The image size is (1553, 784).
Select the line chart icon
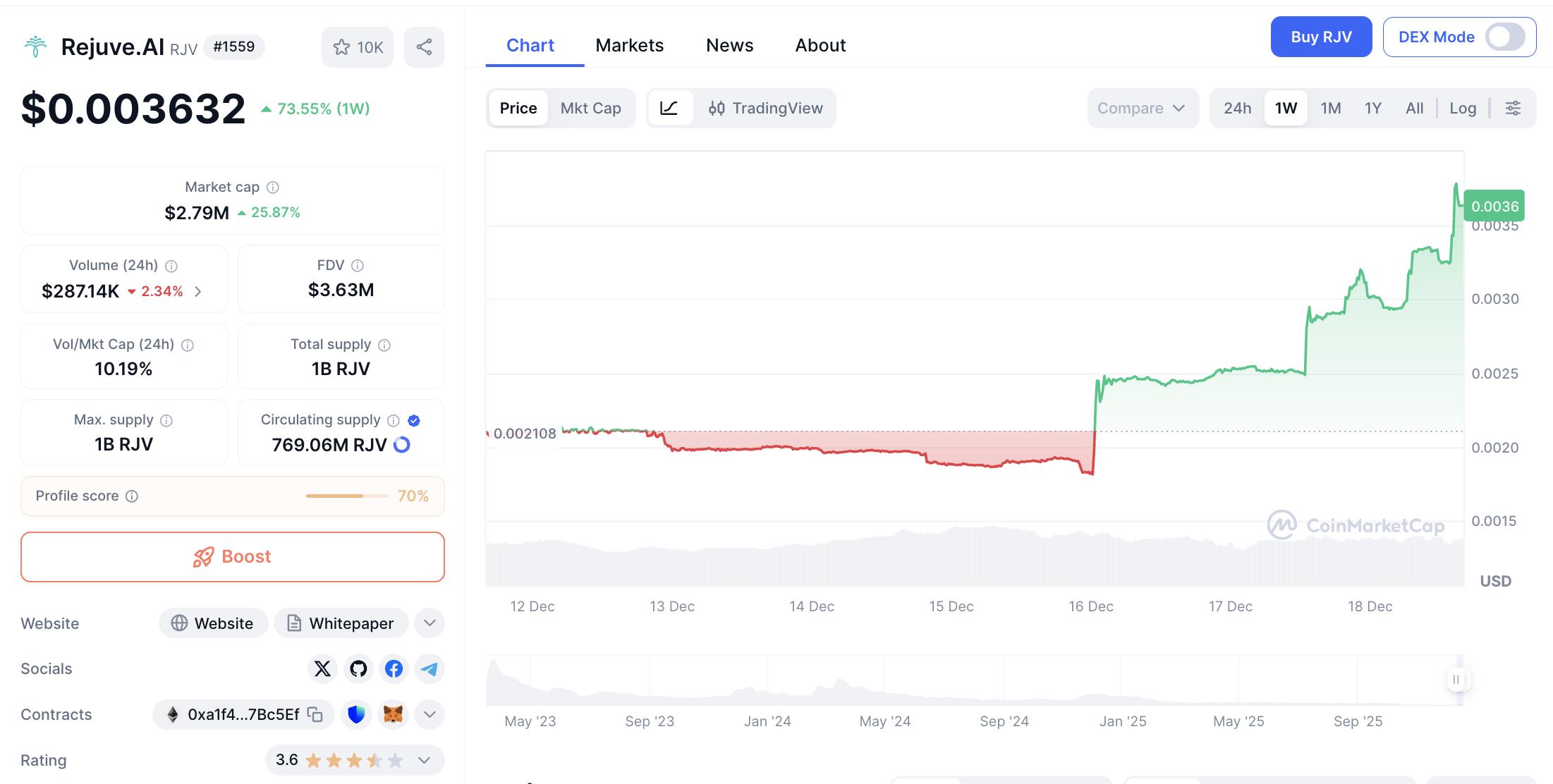click(669, 108)
